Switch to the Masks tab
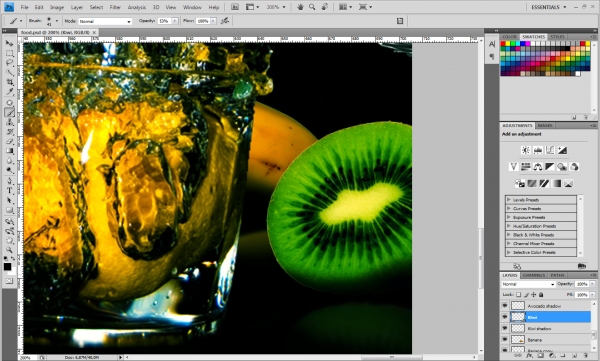Screen dimensions: 600x361 545,125
